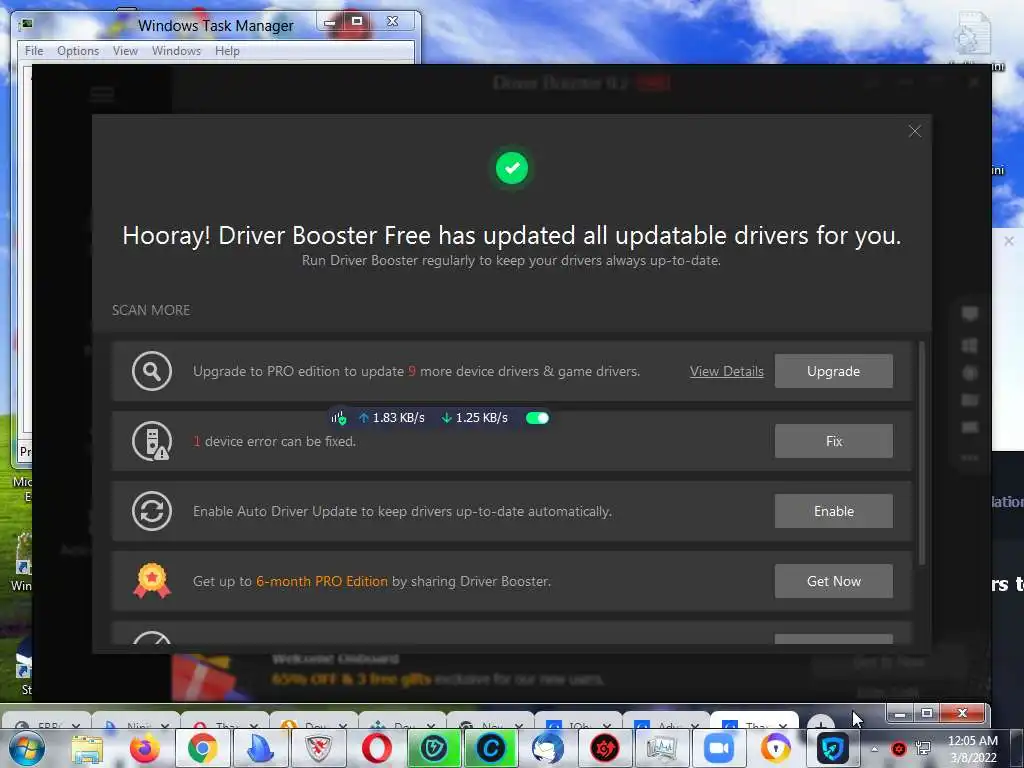Open Windows menu in Windows Task Manager

(x=176, y=50)
